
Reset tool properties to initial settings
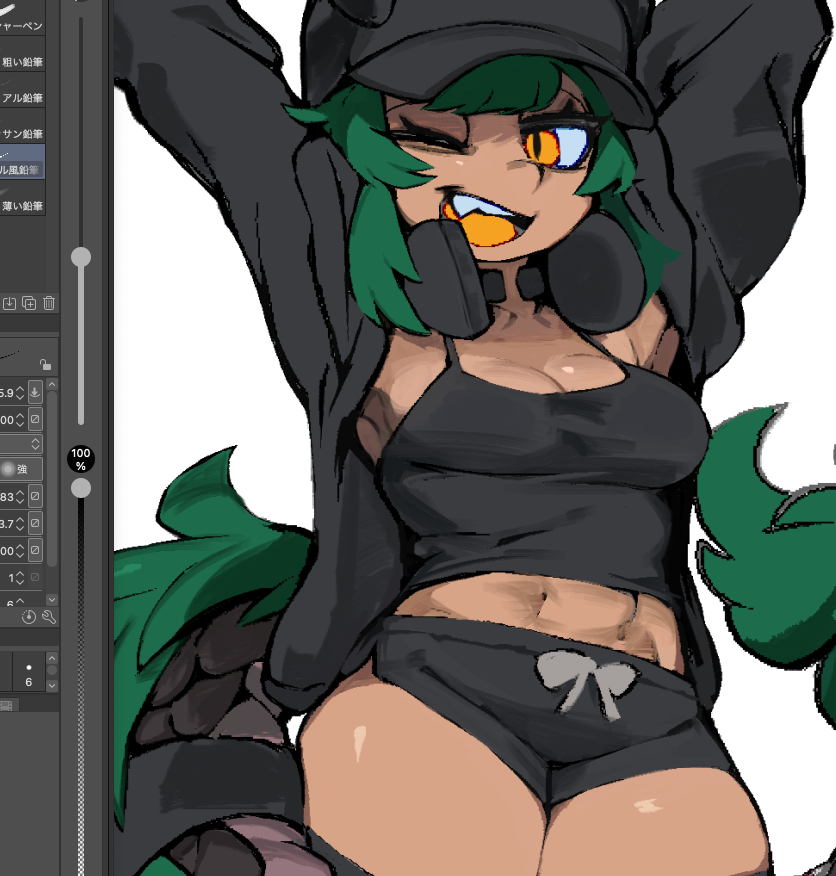point(29,617)
